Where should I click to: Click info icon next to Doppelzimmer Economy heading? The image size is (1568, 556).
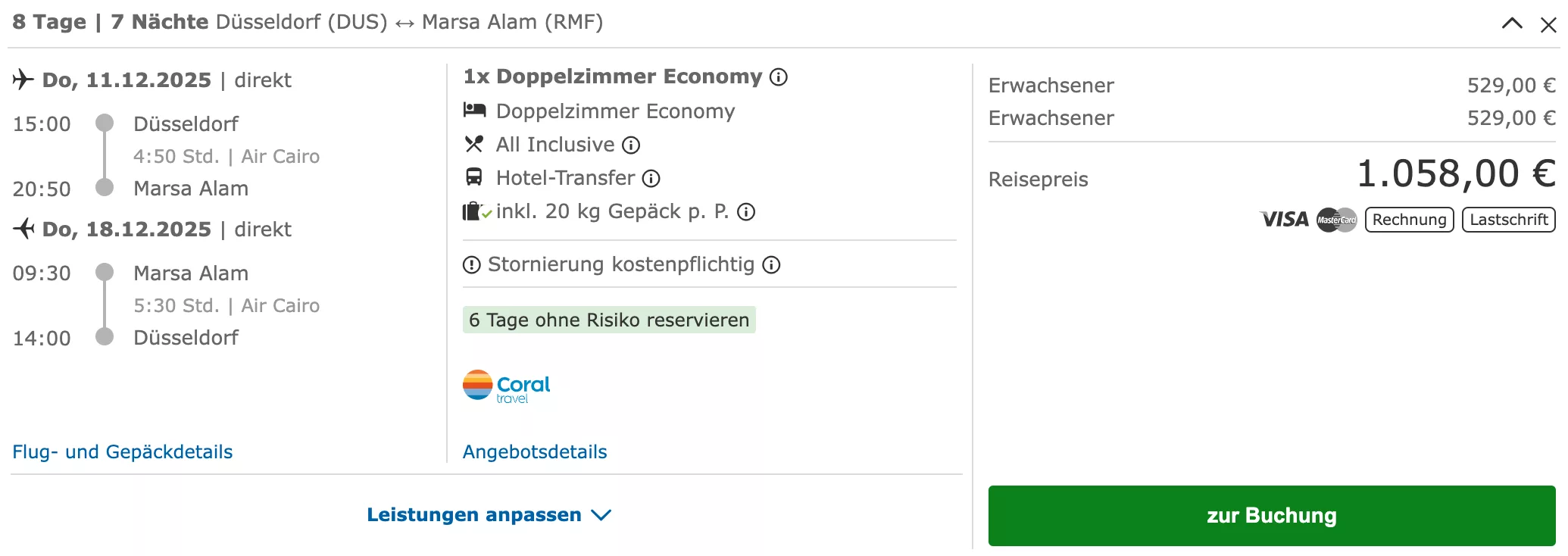pyautogui.click(x=779, y=77)
